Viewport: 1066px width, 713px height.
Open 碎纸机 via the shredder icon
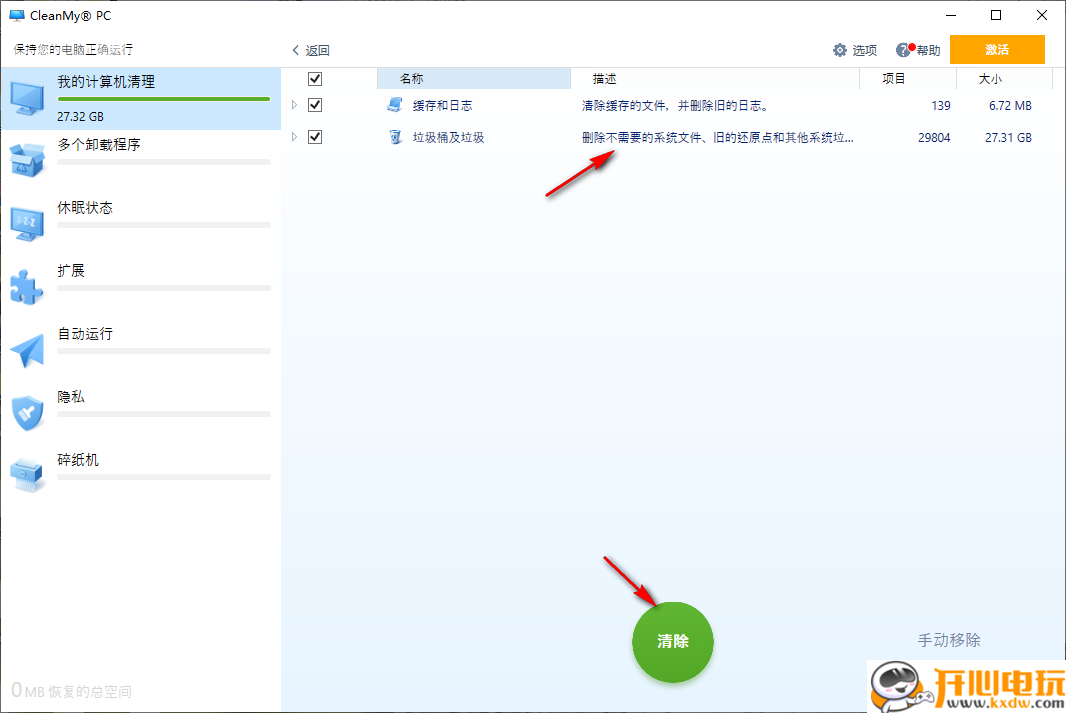coord(25,474)
